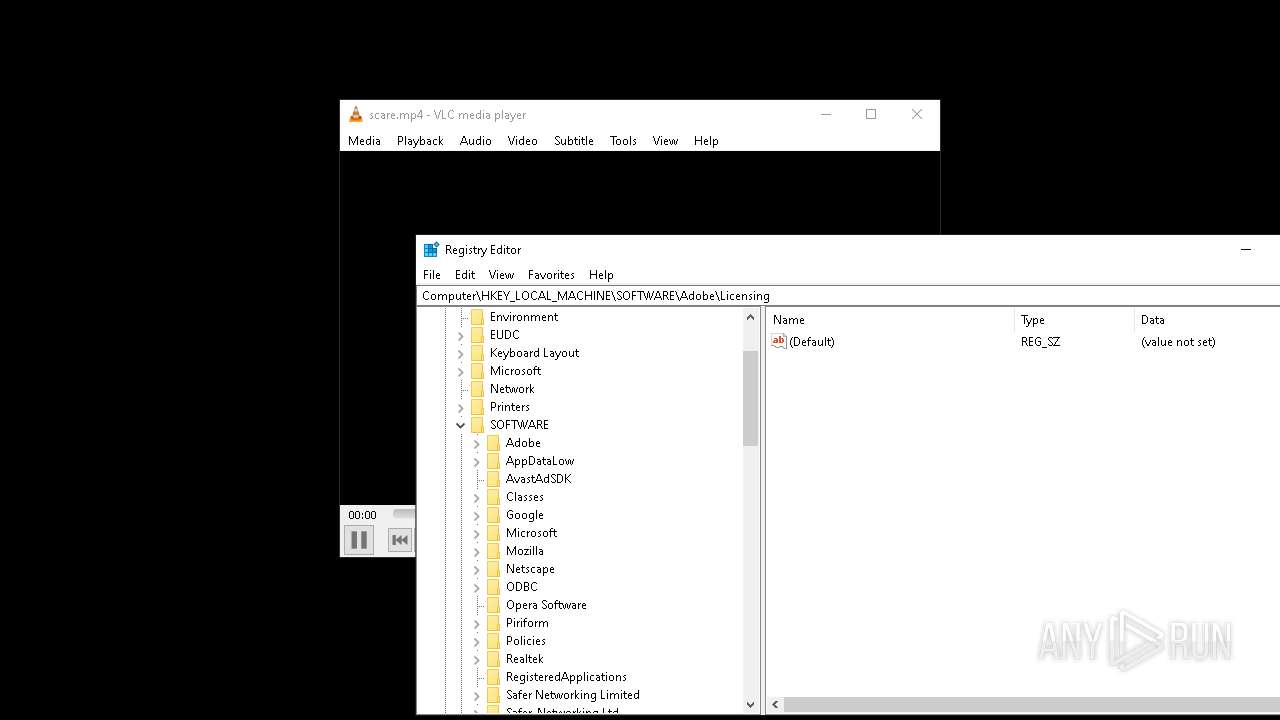Screen dimensions: 1280x720
Task: Open the Audio menu in VLC
Action: [x=476, y=141]
